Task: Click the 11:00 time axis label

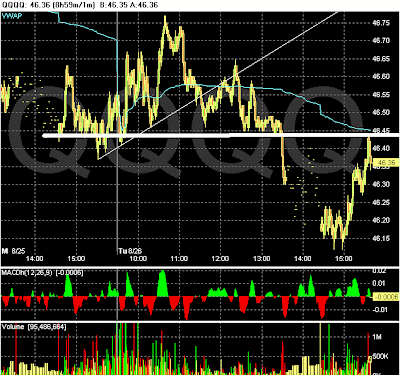Action: [179, 259]
